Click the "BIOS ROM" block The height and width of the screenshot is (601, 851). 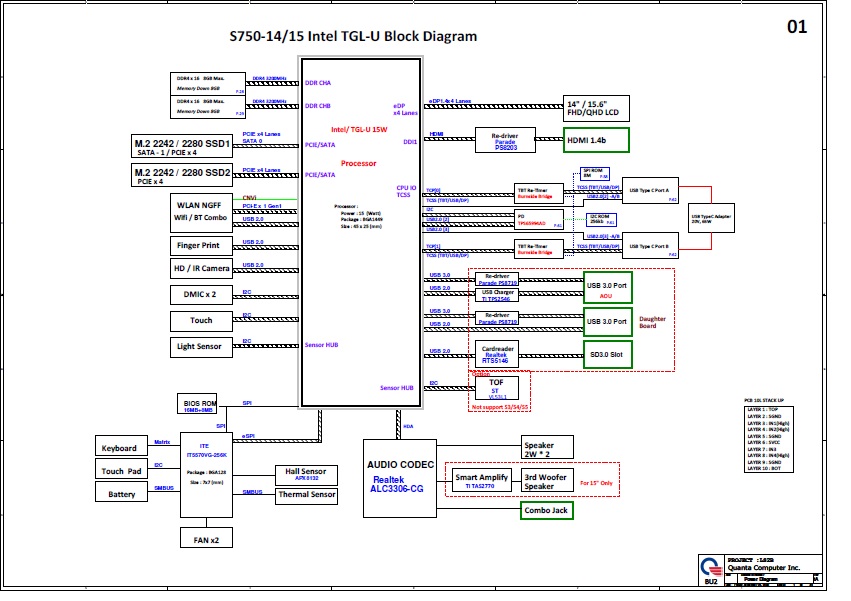pyautogui.click(x=197, y=404)
